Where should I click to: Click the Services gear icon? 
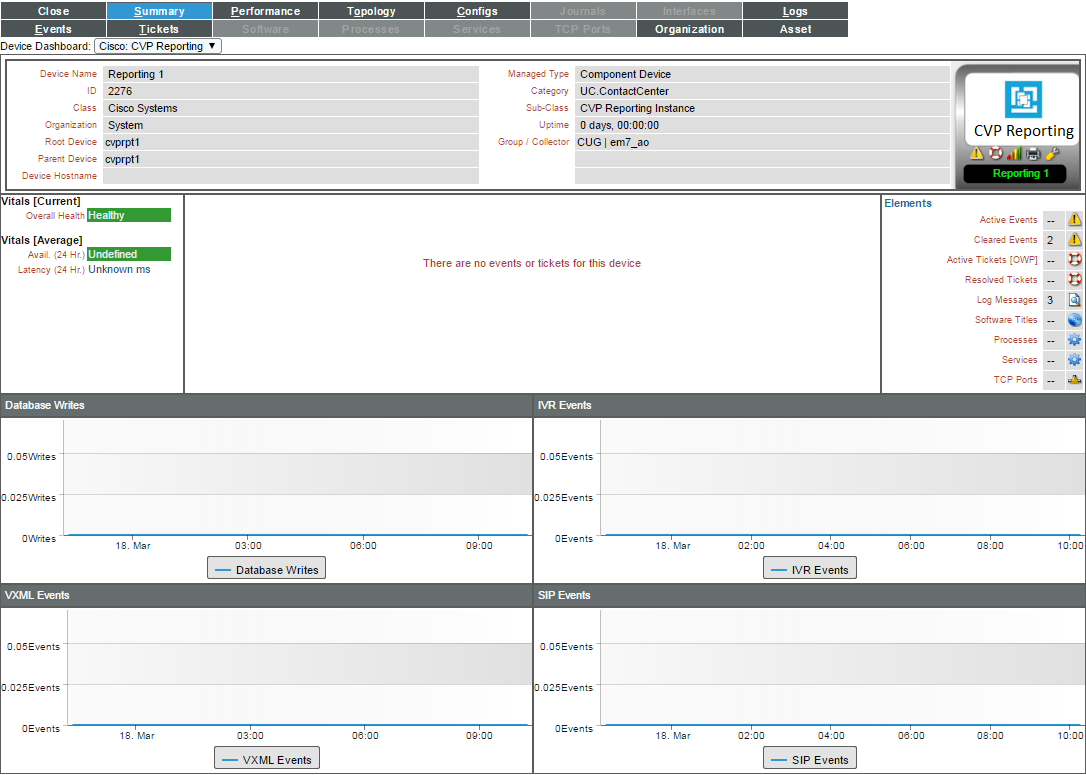pos(1074,360)
